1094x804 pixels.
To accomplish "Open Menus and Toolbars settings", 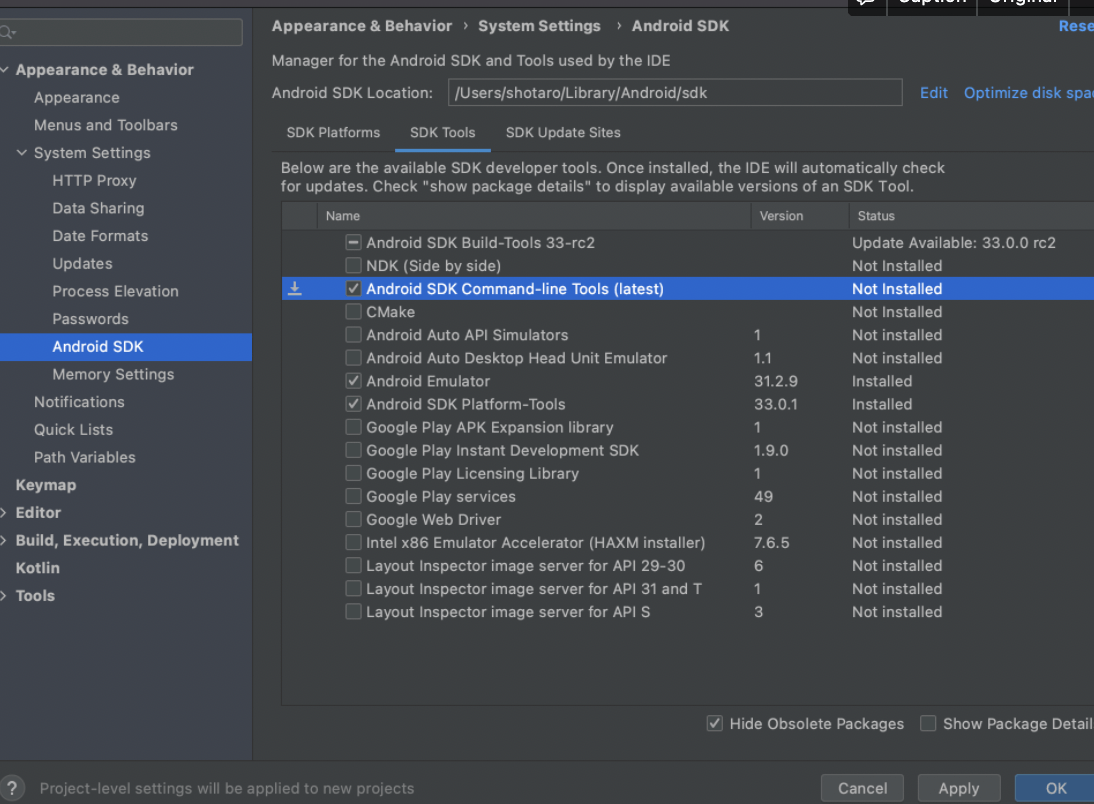I will (x=105, y=125).
